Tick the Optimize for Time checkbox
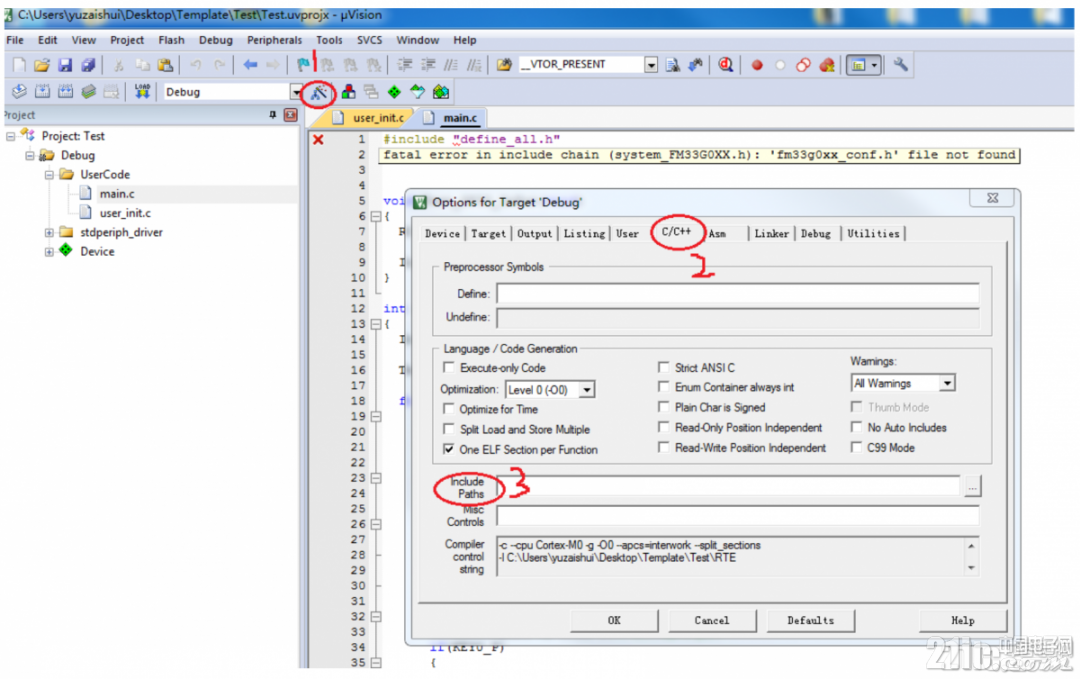Screen dimensions: 1080x679 [449, 409]
